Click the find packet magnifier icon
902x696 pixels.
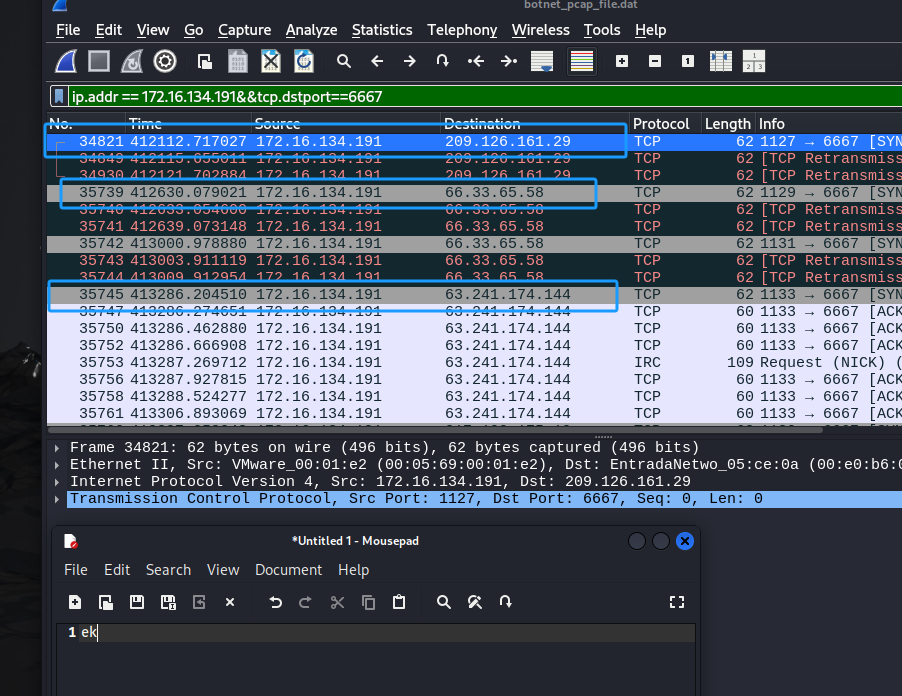pyautogui.click(x=344, y=62)
